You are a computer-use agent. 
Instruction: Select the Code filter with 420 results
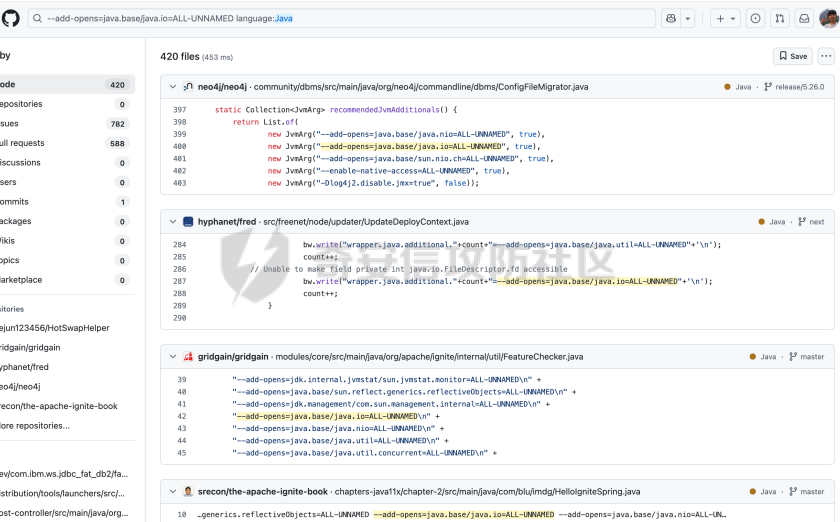[66, 85]
